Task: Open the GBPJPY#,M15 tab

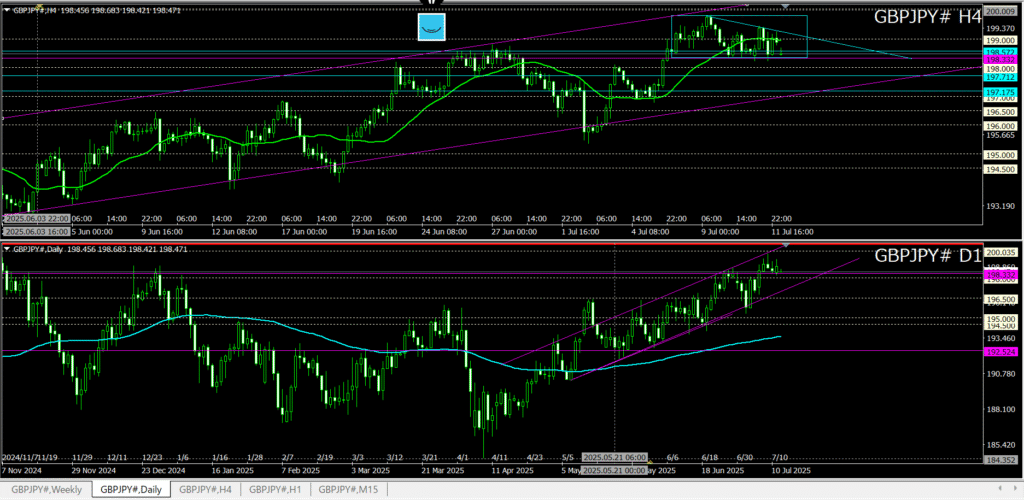Action: 348,490
